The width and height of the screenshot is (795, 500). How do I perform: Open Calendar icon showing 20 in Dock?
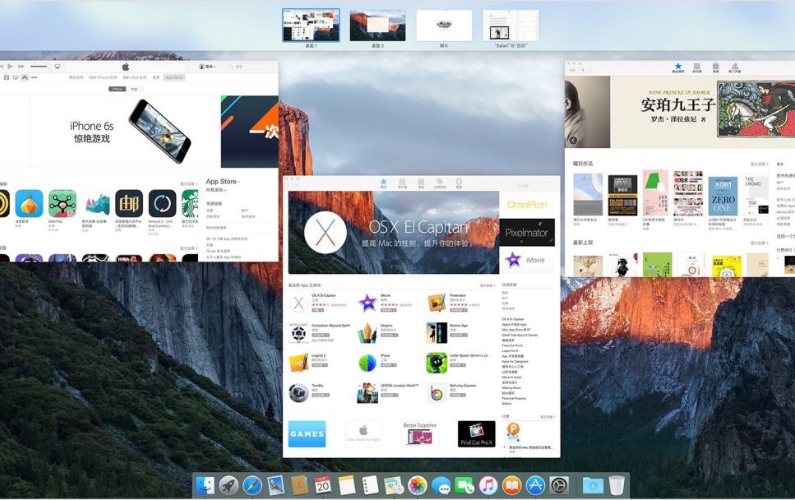pos(322,485)
